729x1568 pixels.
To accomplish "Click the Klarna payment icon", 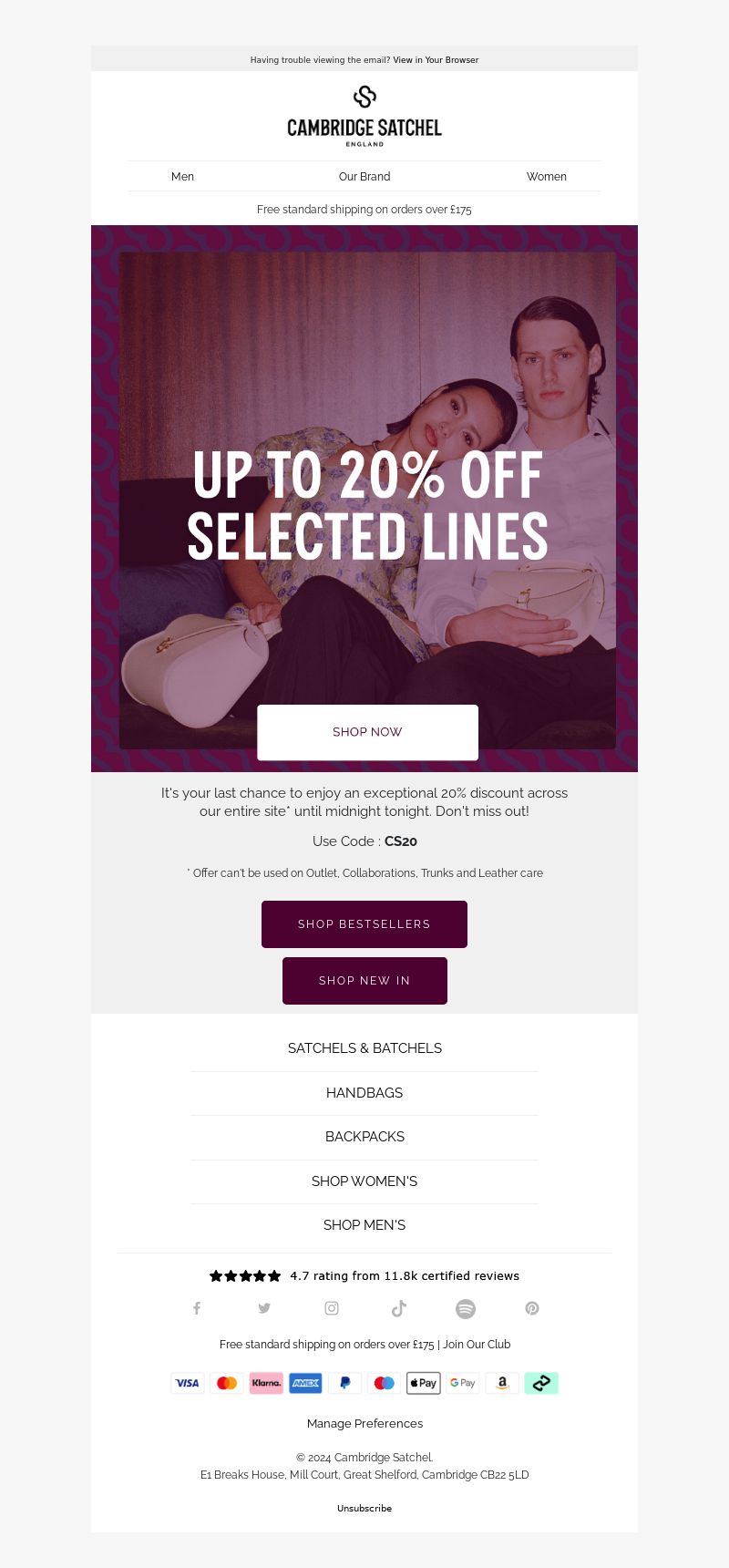I will 266,1383.
